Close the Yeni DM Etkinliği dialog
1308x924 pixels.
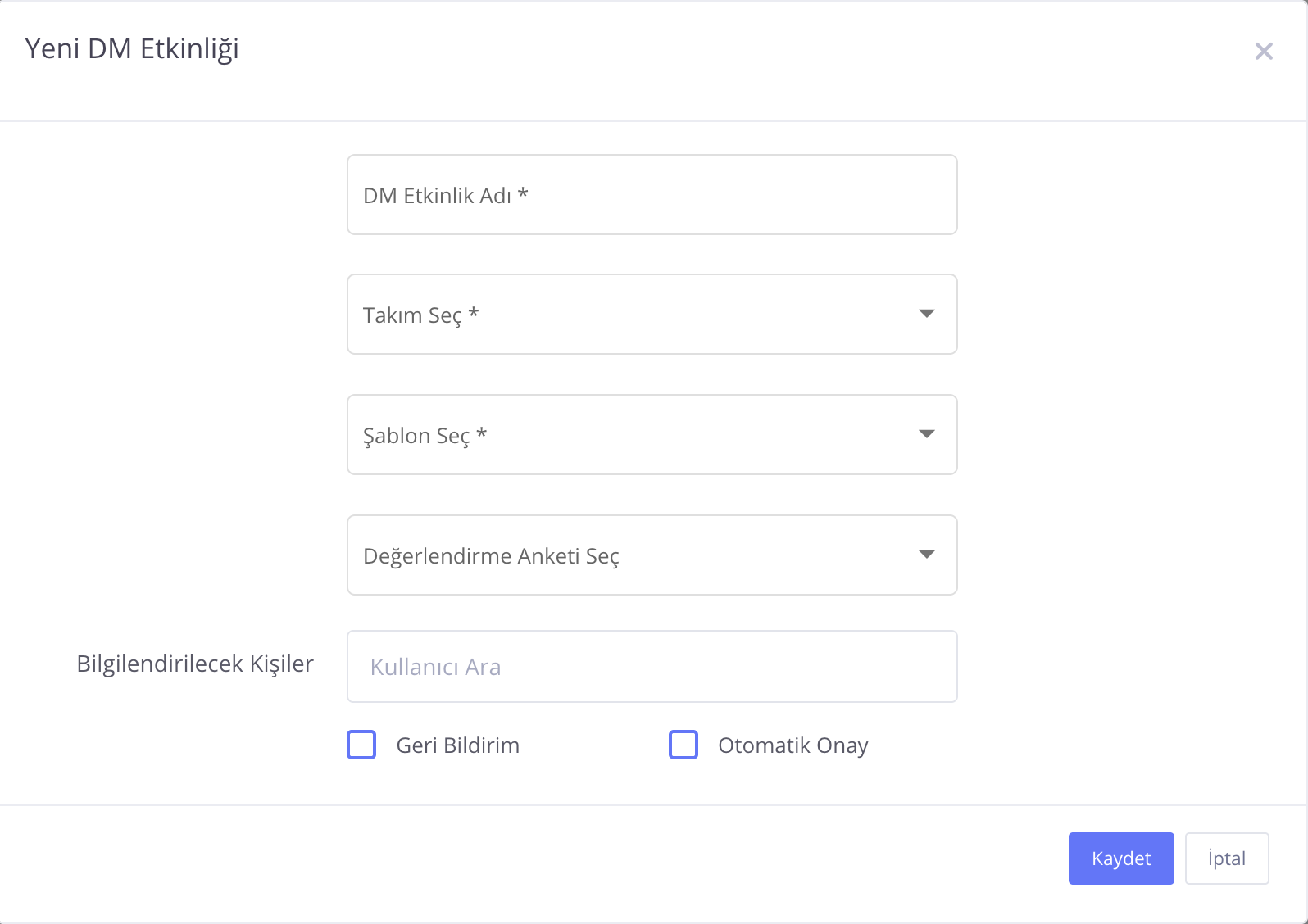click(x=1263, y=52)
